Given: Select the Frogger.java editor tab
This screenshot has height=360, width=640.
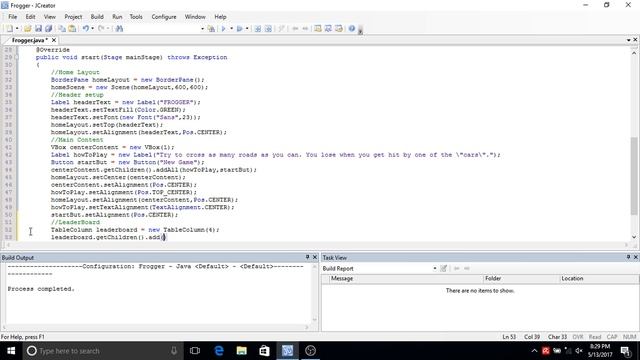Looking at the screenshot, I should coord(29,40).
